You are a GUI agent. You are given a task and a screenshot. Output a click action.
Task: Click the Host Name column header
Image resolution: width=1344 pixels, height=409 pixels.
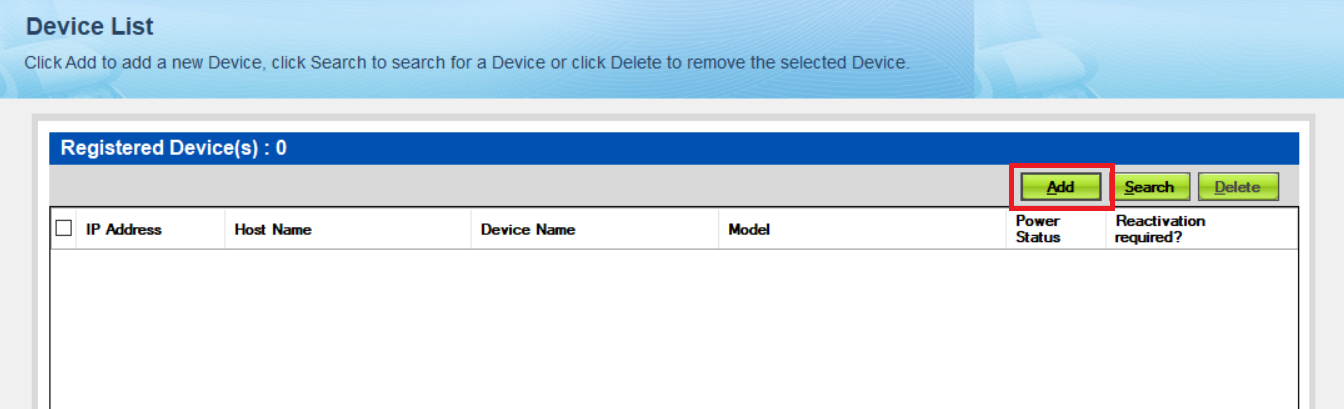(x=273, y=229)
